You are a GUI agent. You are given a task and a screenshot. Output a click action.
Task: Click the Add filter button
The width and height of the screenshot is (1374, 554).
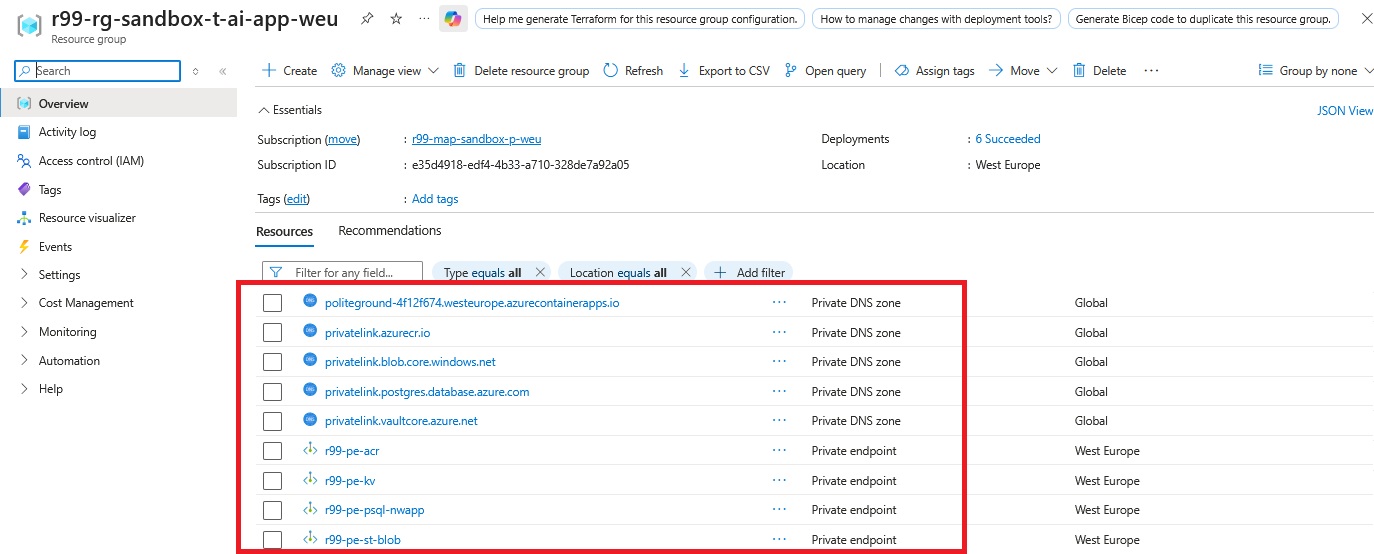click(749, 272)
